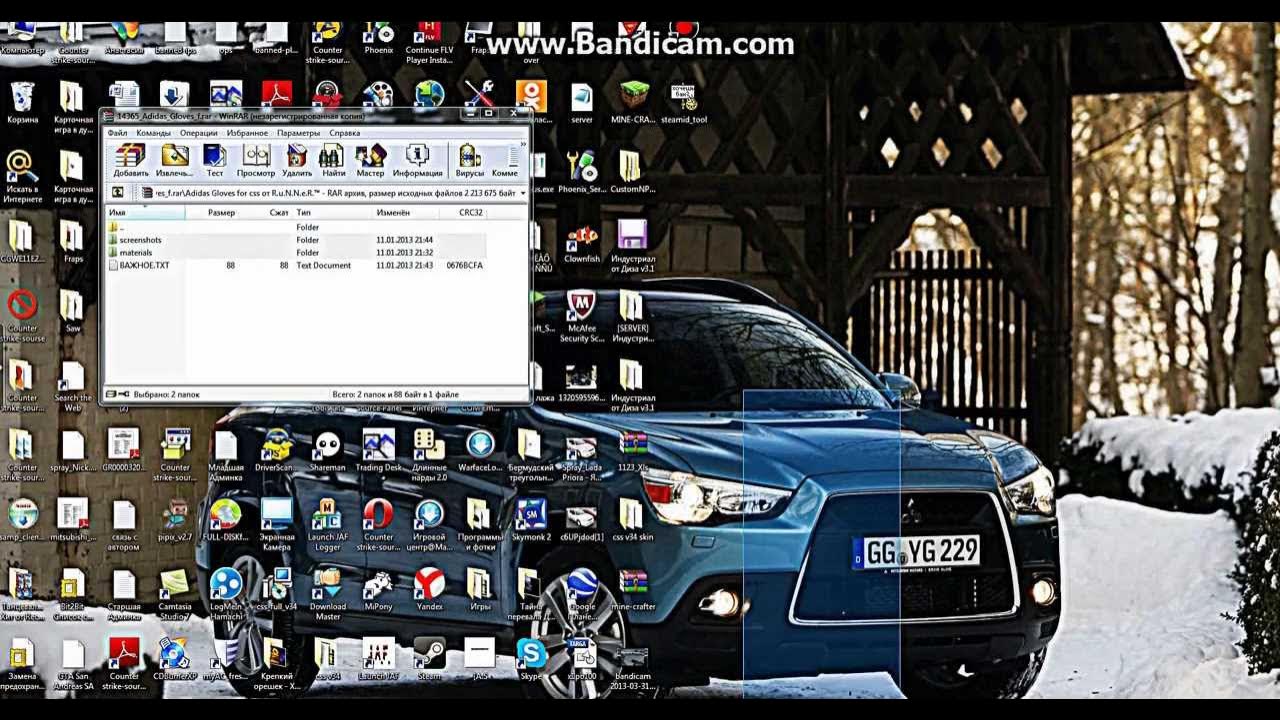This screenshot has height=720, width=1280.
Task: Open the Fraps desktop folder
Action: (x=72, y=241)
